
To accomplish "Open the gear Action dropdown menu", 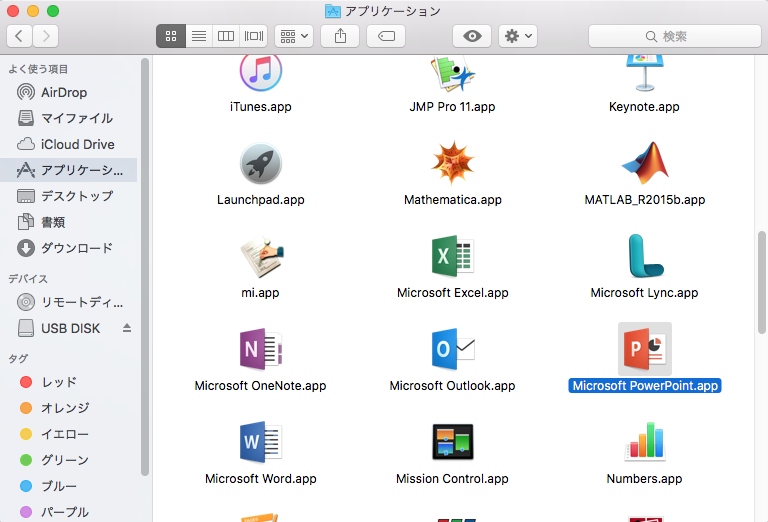I will coord(518,36).
